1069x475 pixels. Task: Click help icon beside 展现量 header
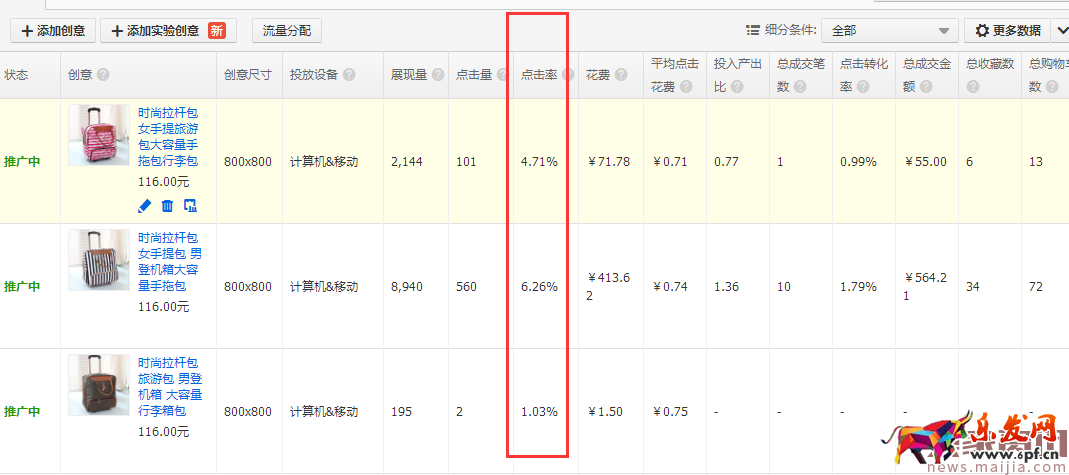[437, 75]
